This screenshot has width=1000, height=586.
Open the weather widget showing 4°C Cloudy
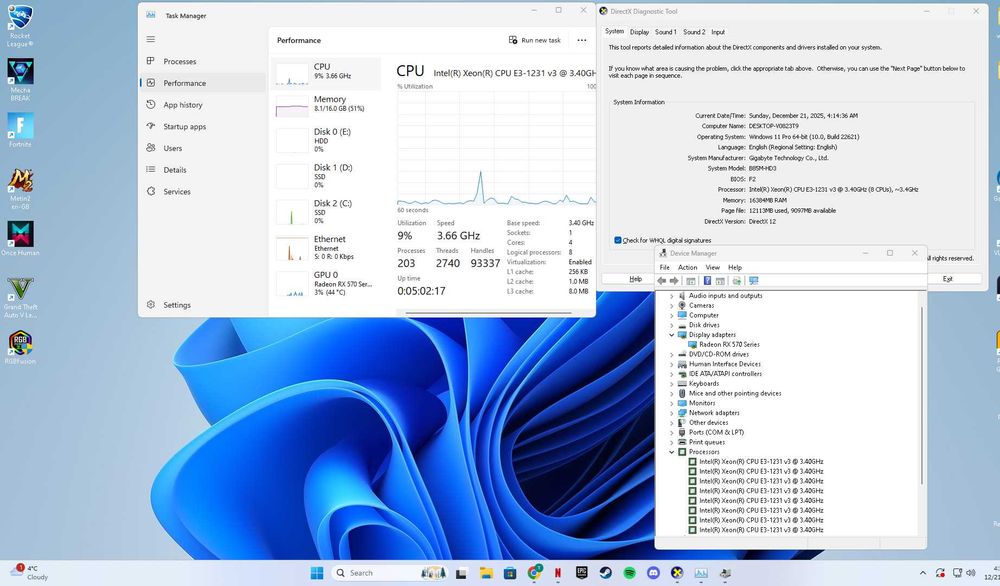(28, 572)
